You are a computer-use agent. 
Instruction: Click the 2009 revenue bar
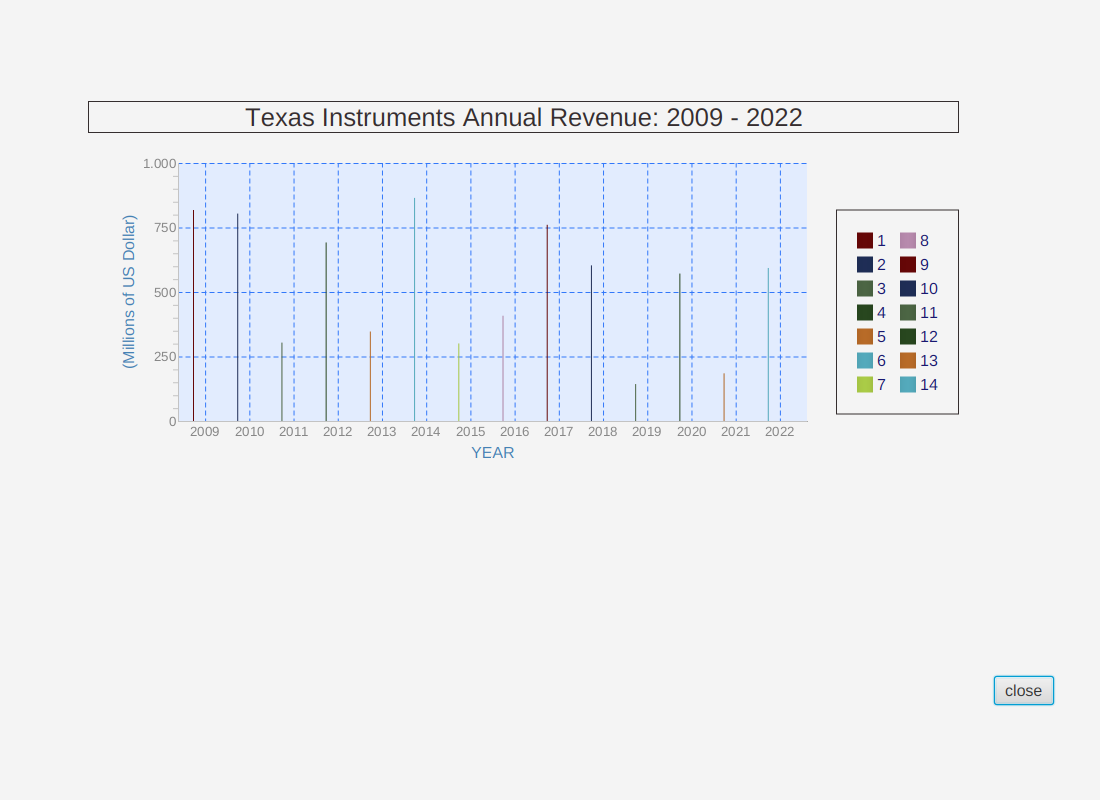pos(194,316)
